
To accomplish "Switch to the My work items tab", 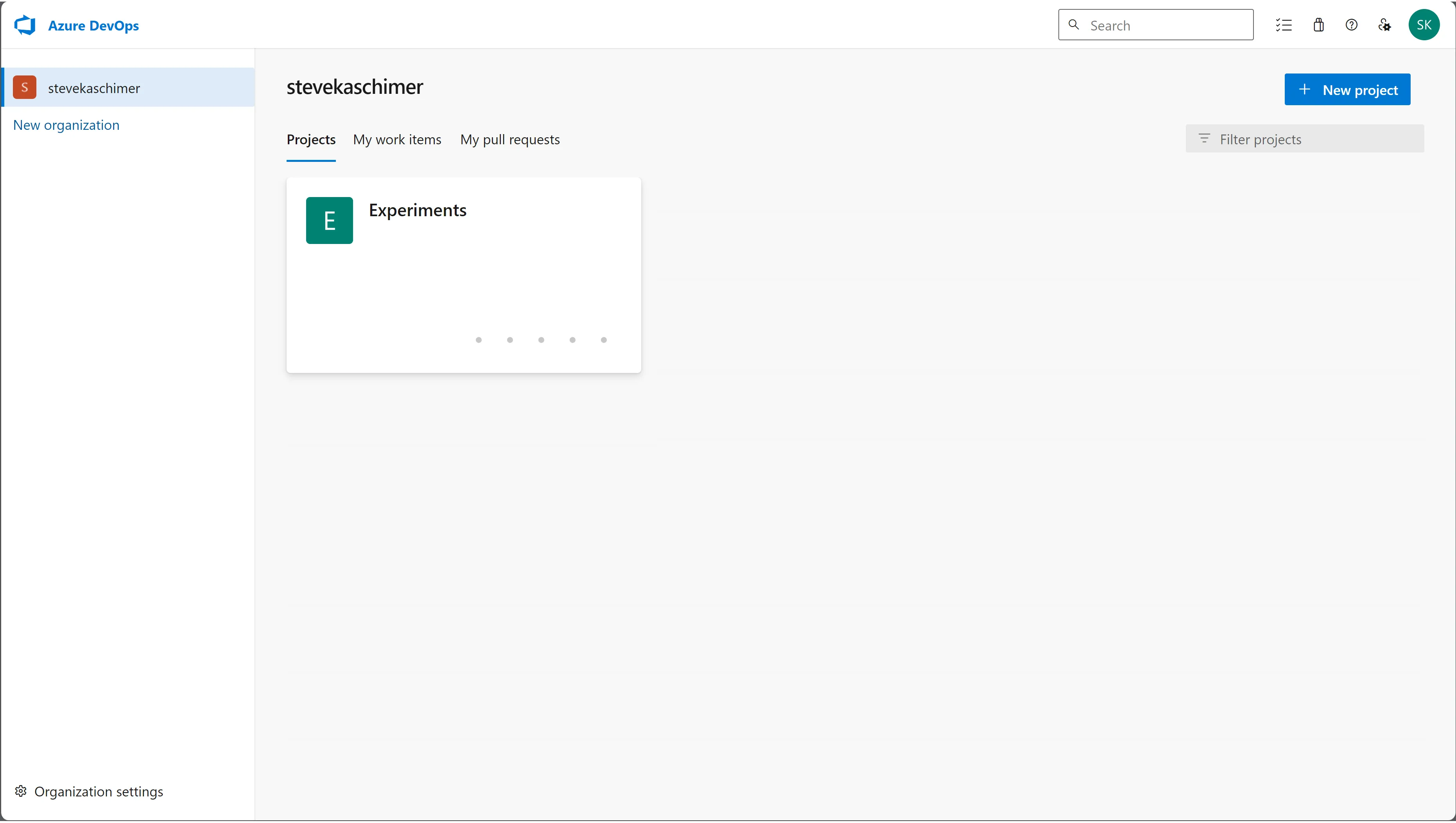I will (x=397, y=139).
